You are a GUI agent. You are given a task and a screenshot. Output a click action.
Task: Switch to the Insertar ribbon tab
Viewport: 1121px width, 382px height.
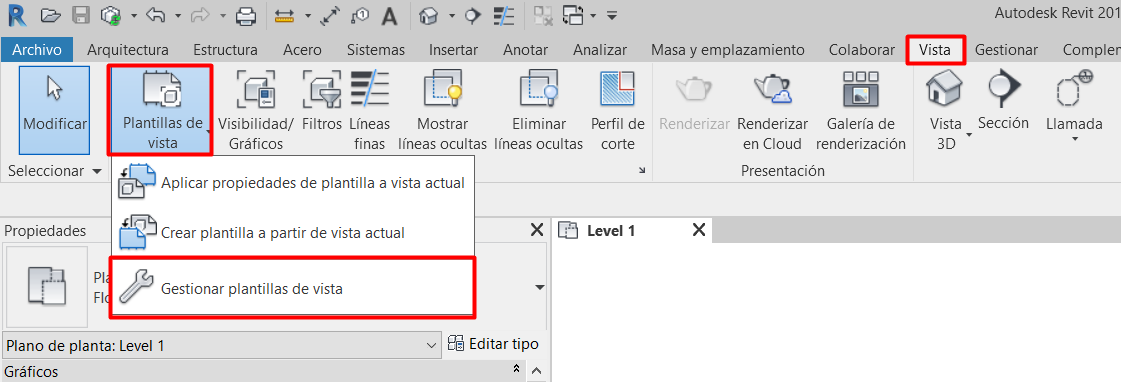tap(454, 50)
